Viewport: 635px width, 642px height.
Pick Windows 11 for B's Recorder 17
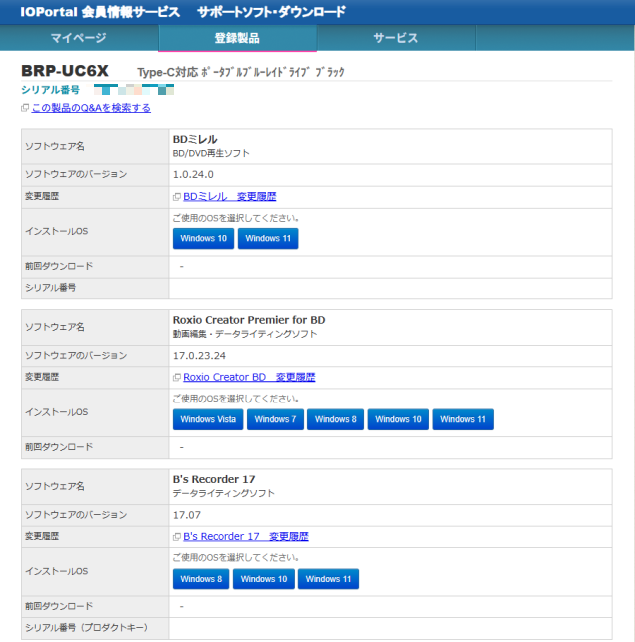coord(328,579)
